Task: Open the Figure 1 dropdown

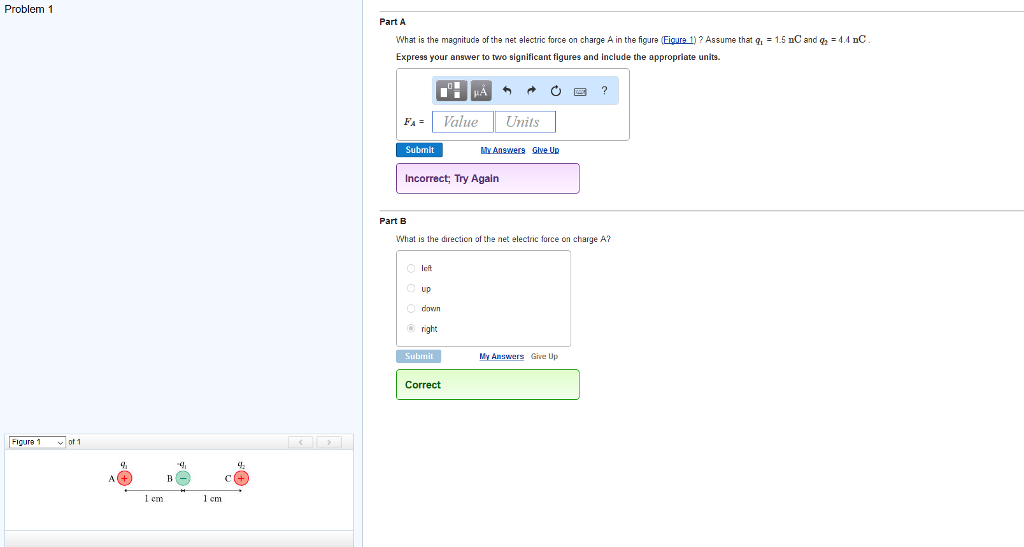Action: (x=37, y=442)
